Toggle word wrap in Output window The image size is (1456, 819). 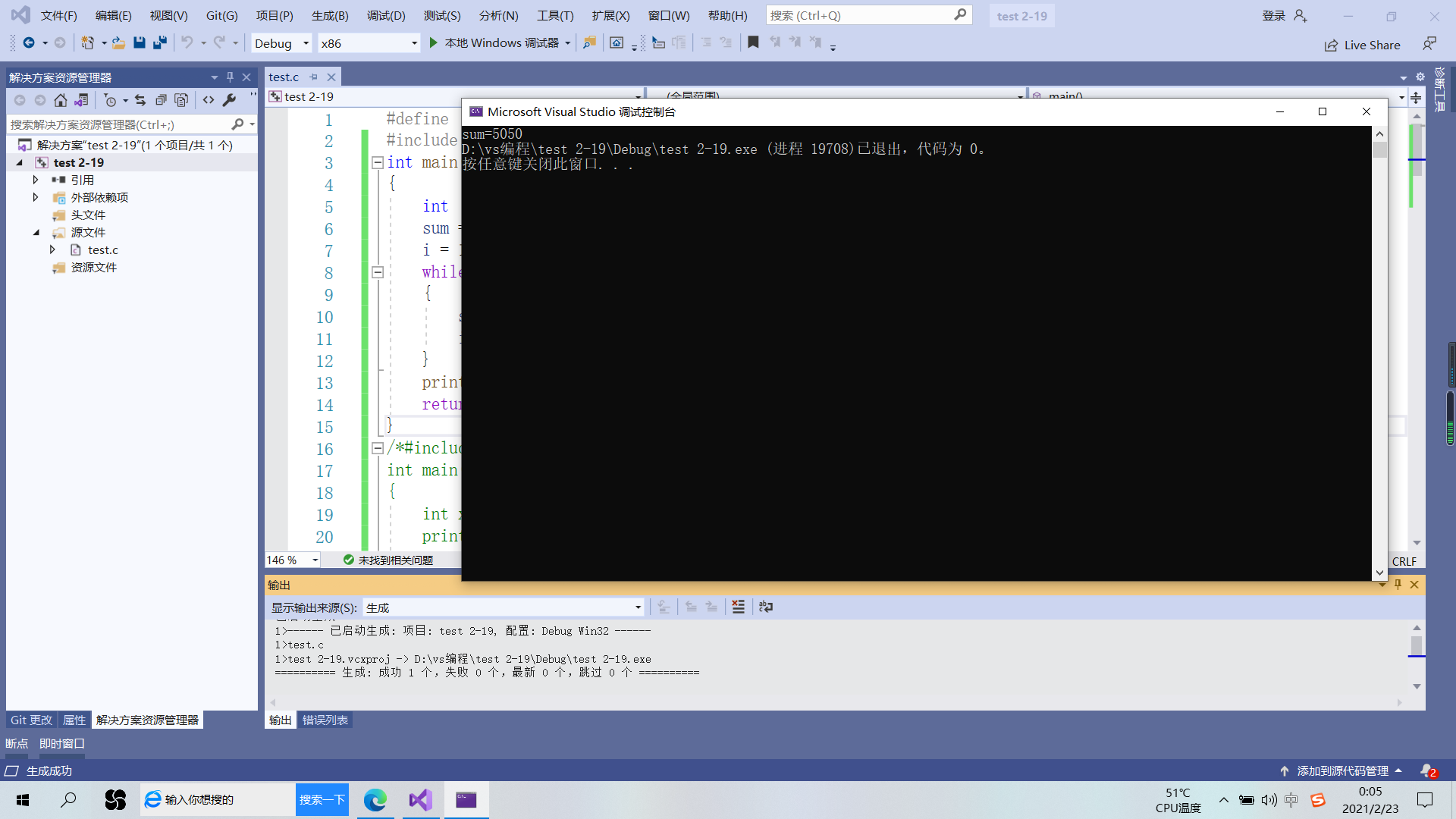coord(766,607)
